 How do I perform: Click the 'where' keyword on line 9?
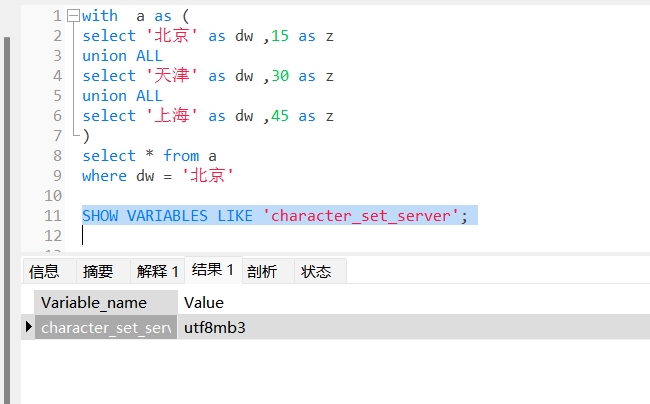tap(104, 176)
